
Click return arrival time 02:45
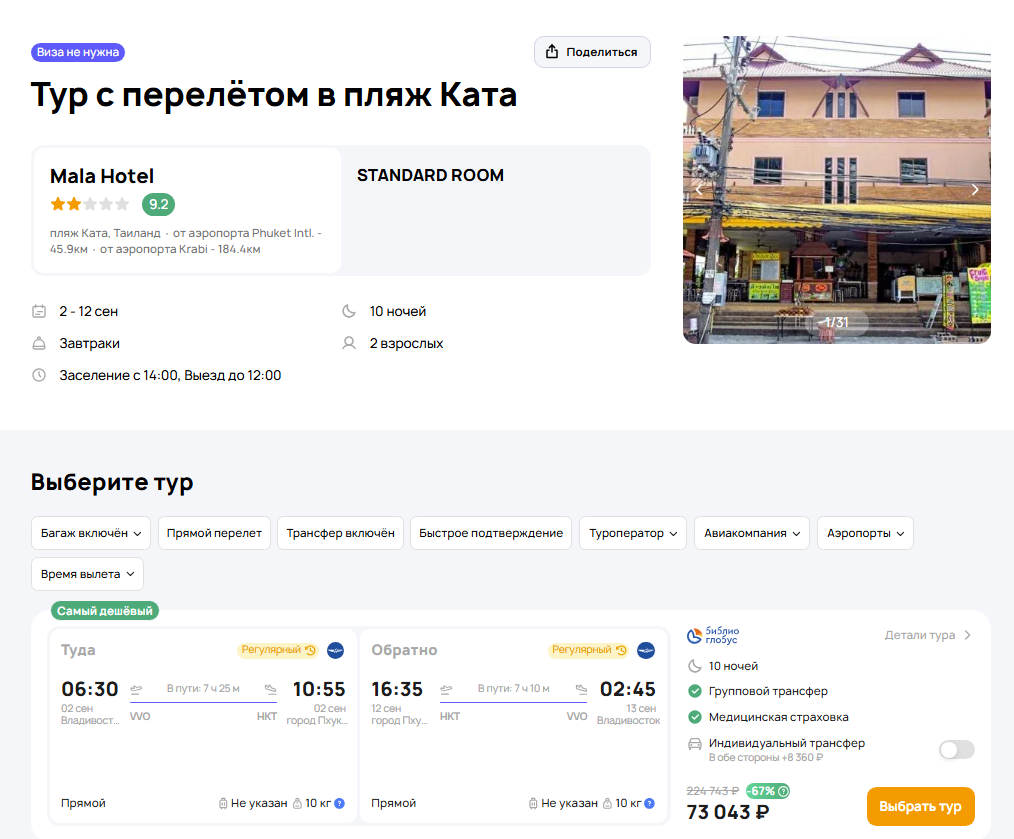pos(628,689)
